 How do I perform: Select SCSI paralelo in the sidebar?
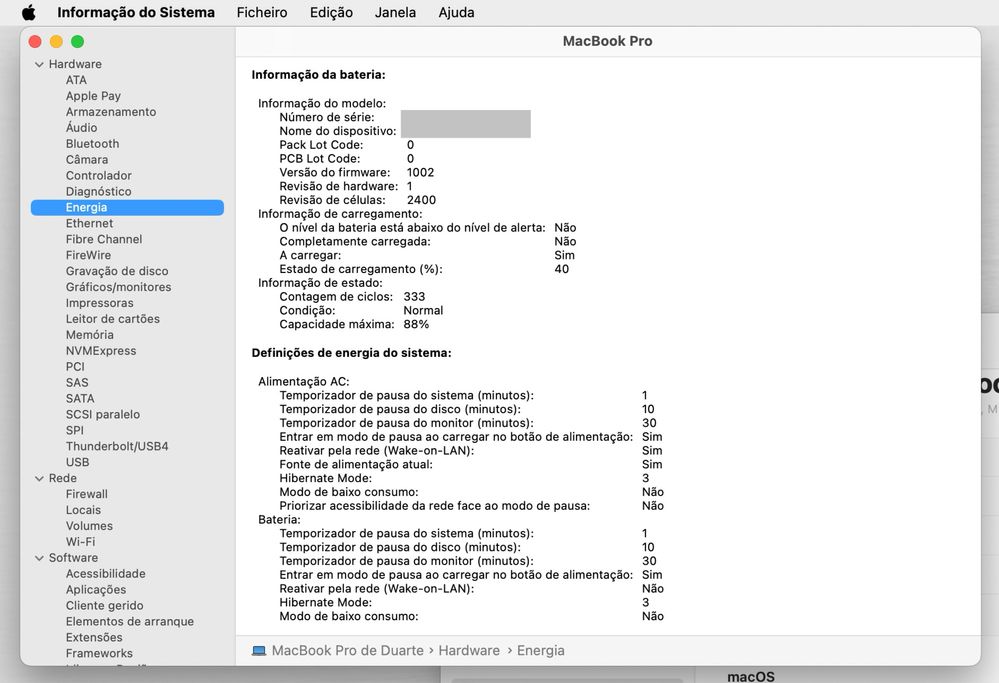(103, 414)
